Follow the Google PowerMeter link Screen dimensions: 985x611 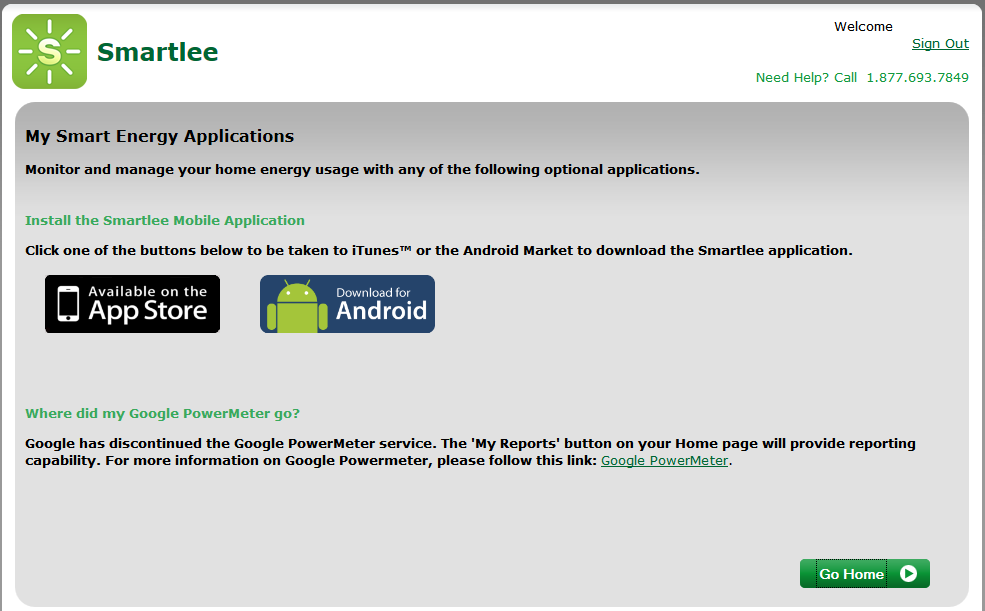tap(664, 461)
